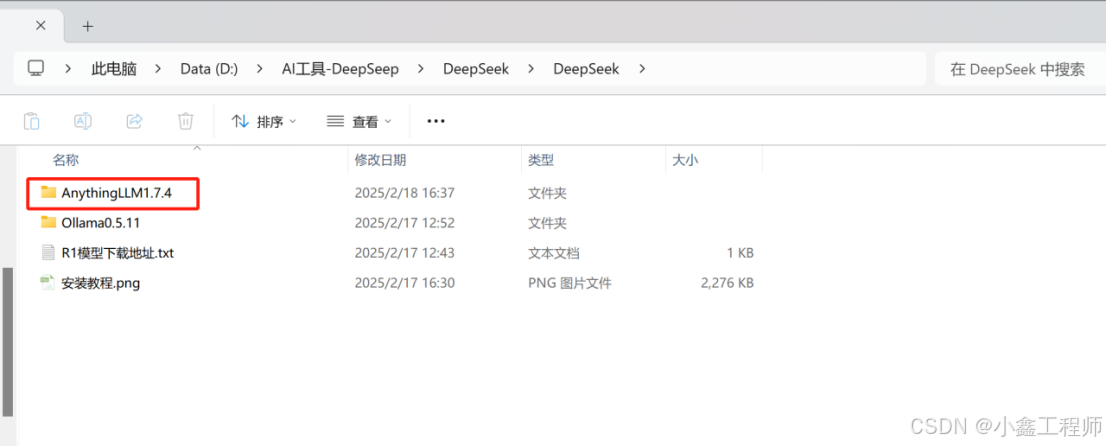
Task: Open the 排序 sort dropdown
Action: point(264,121)
